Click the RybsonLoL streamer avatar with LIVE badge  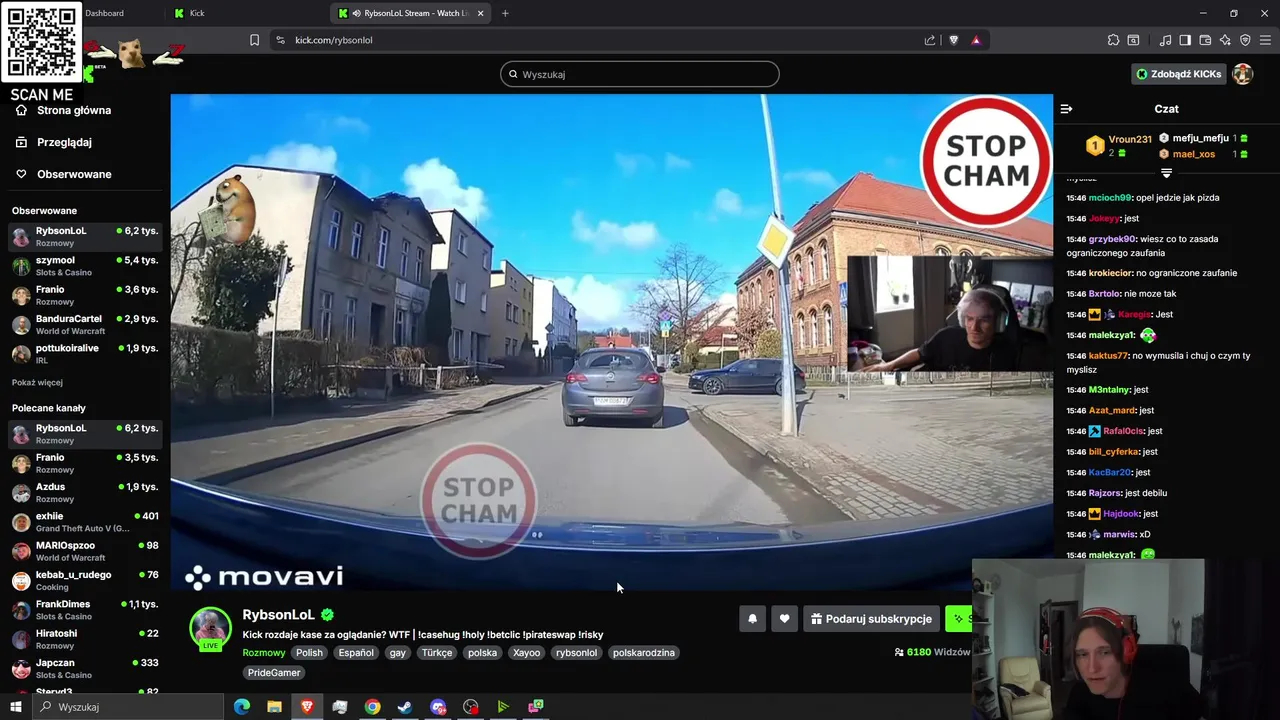(x=210, y=629)
